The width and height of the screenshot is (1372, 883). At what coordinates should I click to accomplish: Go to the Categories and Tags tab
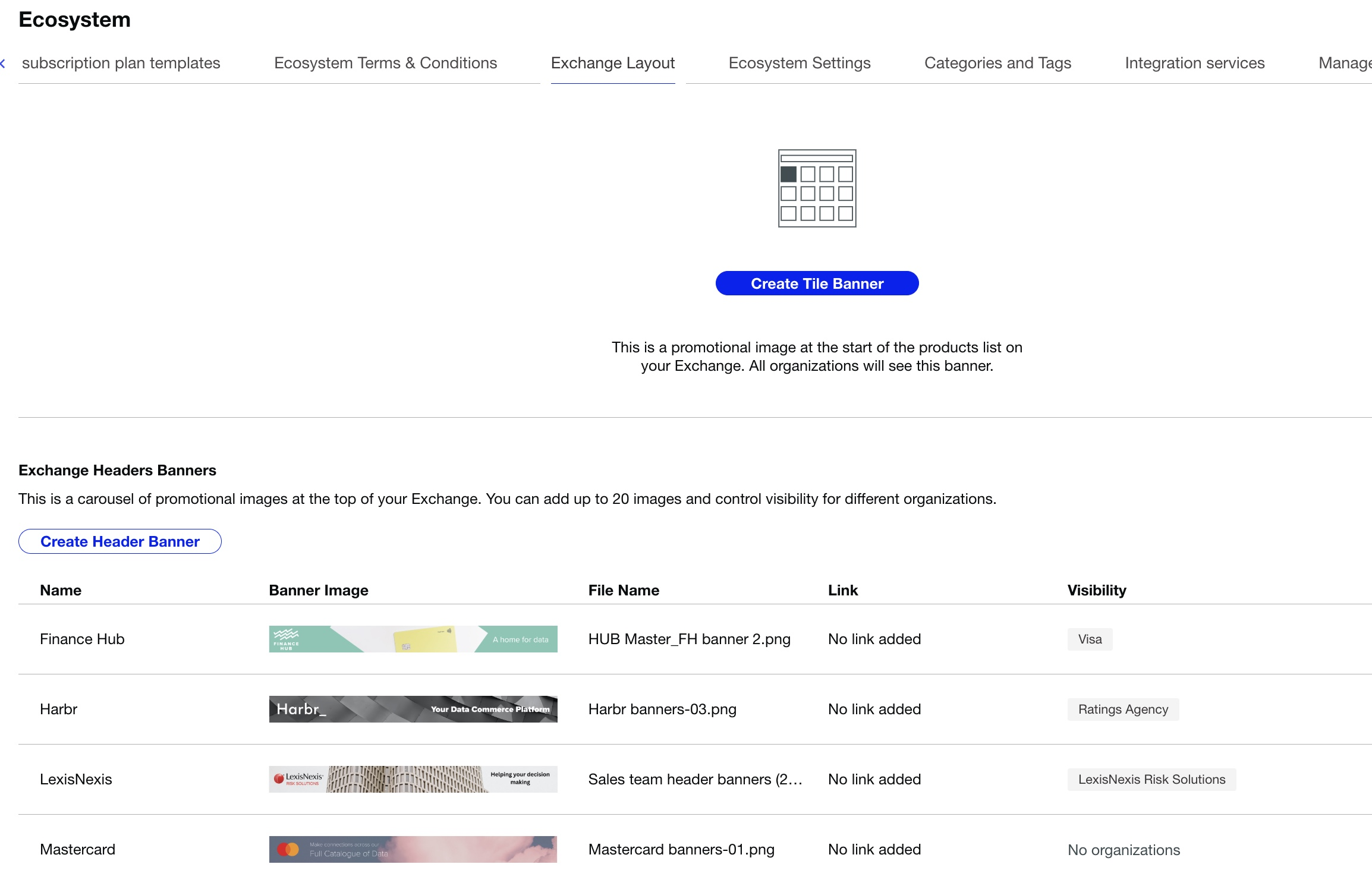pyautogui.click(x=997, y=63)
